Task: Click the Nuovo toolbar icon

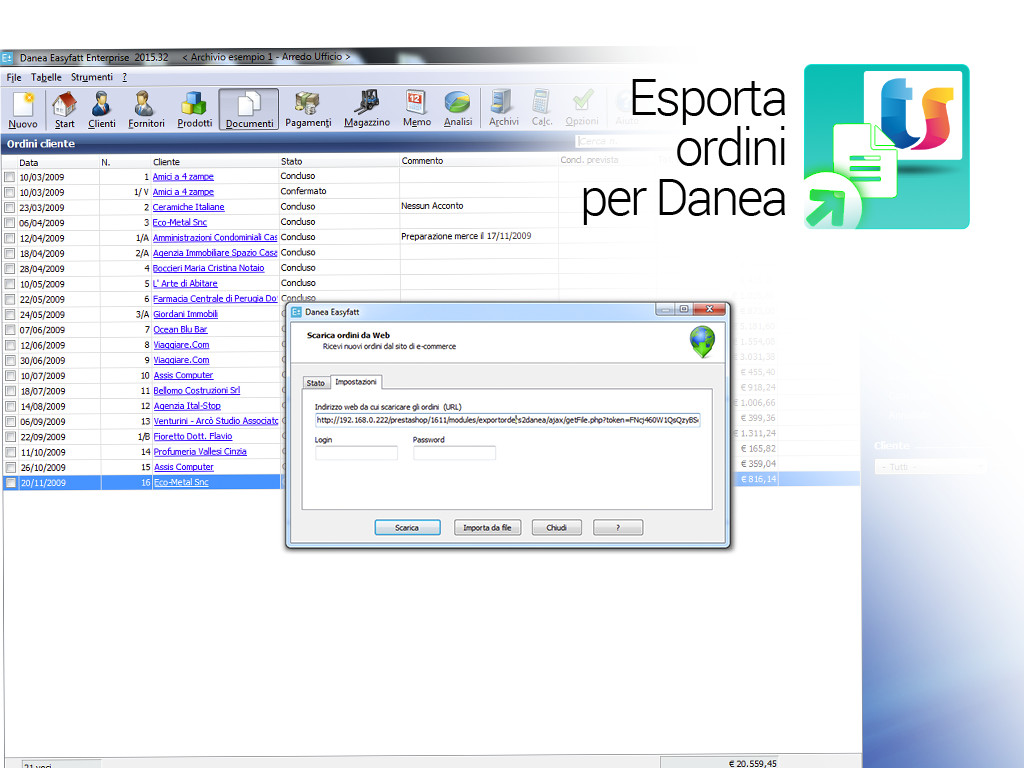Action: coord(23,109)
